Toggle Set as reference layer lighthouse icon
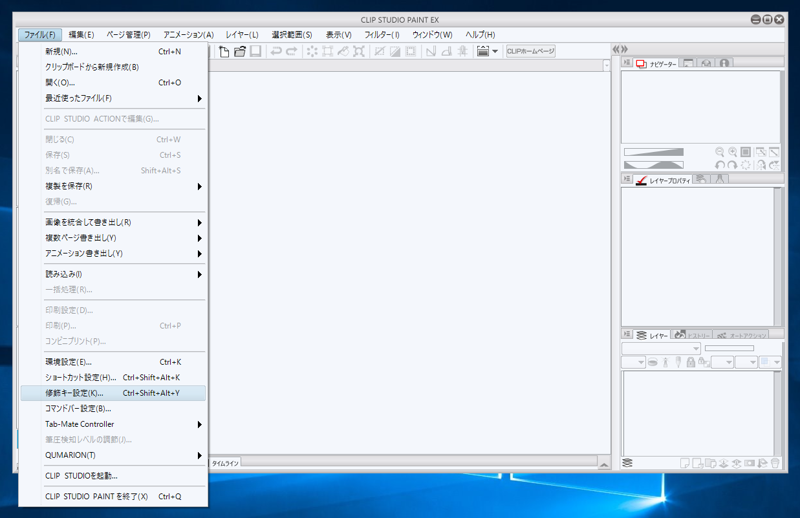800x518 pixels. coord(665,362)
